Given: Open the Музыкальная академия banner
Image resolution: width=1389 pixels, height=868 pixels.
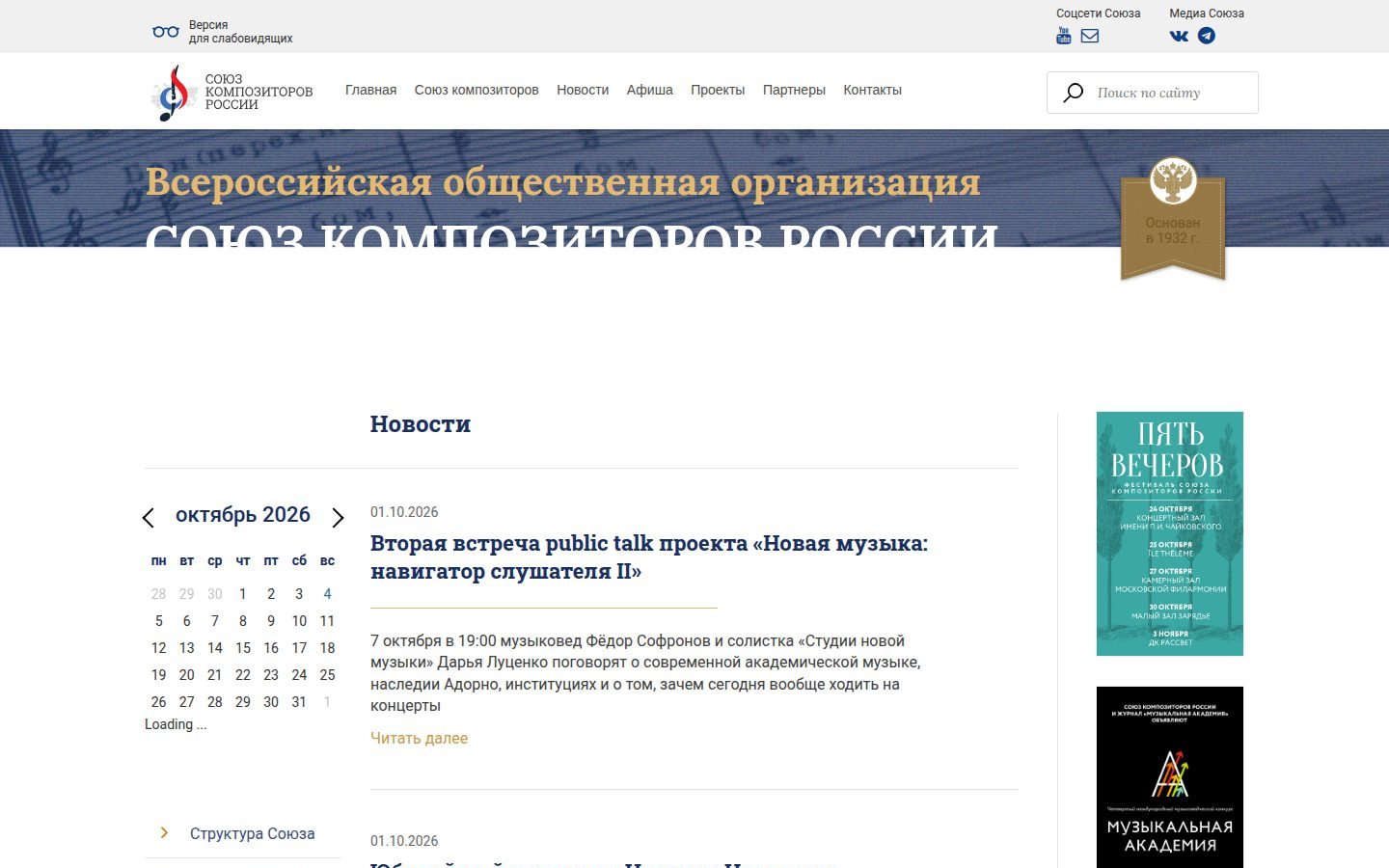Looking at the screenshot, I should (1170, 777).
